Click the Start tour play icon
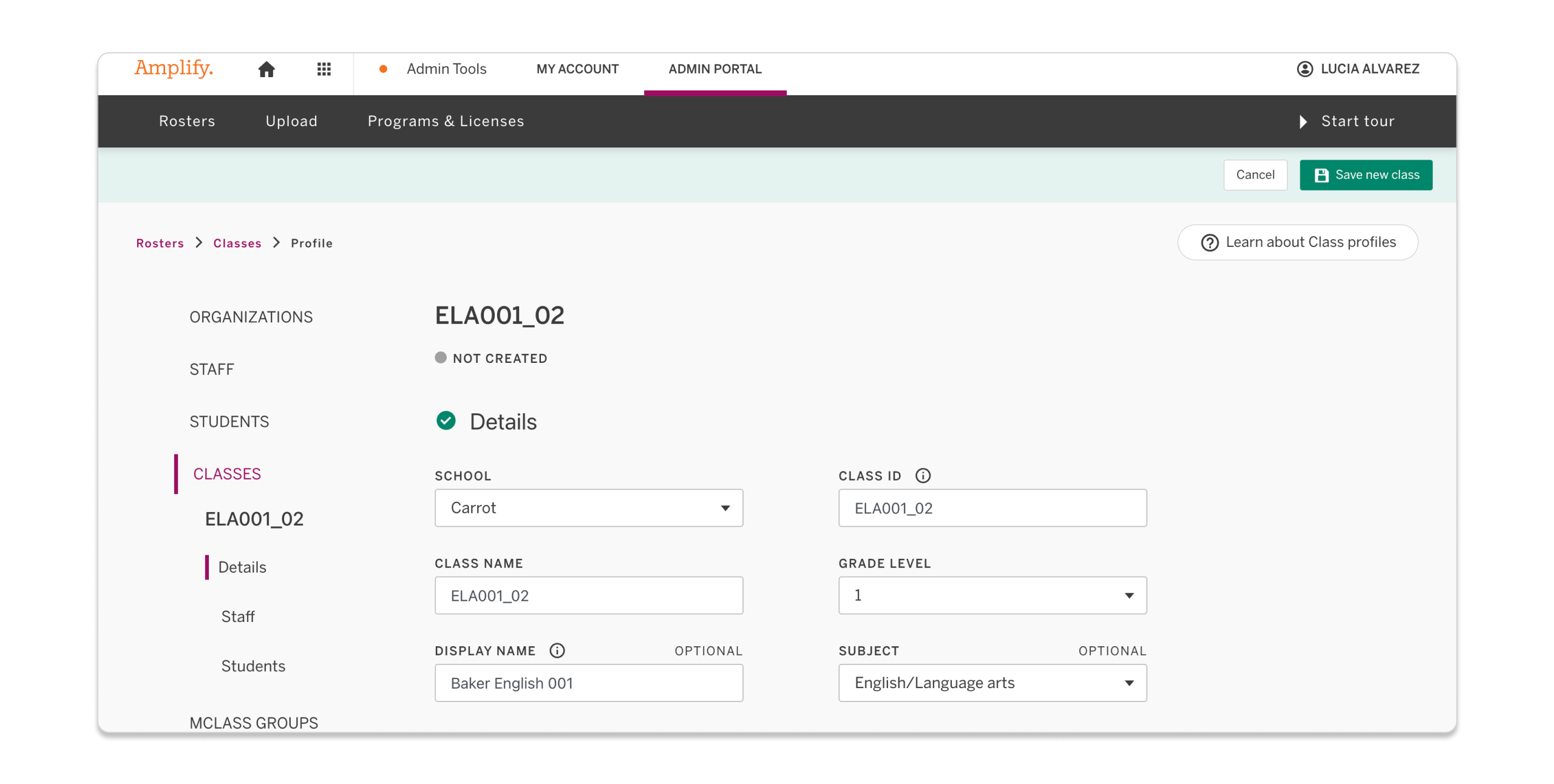The image size is (1554, 784). coord(1303,121)
